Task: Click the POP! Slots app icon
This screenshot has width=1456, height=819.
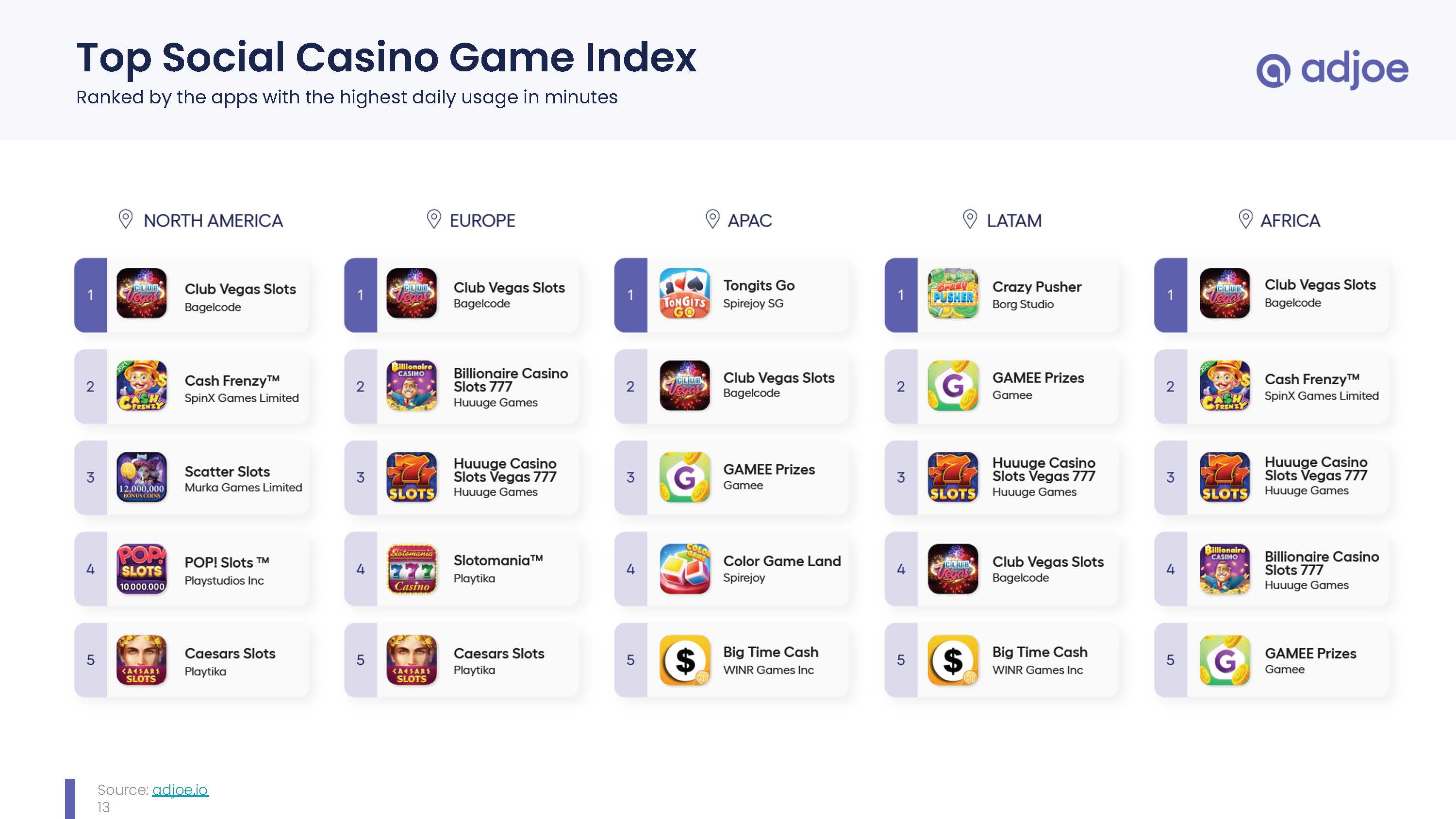Action: (141, 569)
